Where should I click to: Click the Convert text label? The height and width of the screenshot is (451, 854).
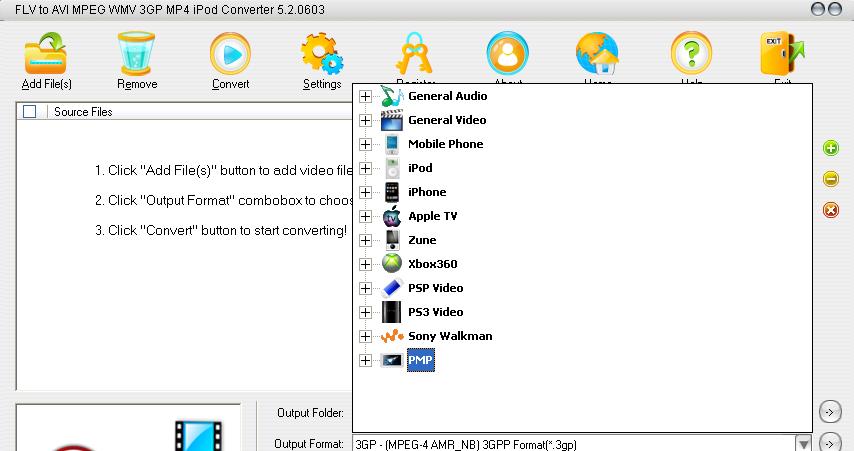pyautogui.click(x=230, y=84)
